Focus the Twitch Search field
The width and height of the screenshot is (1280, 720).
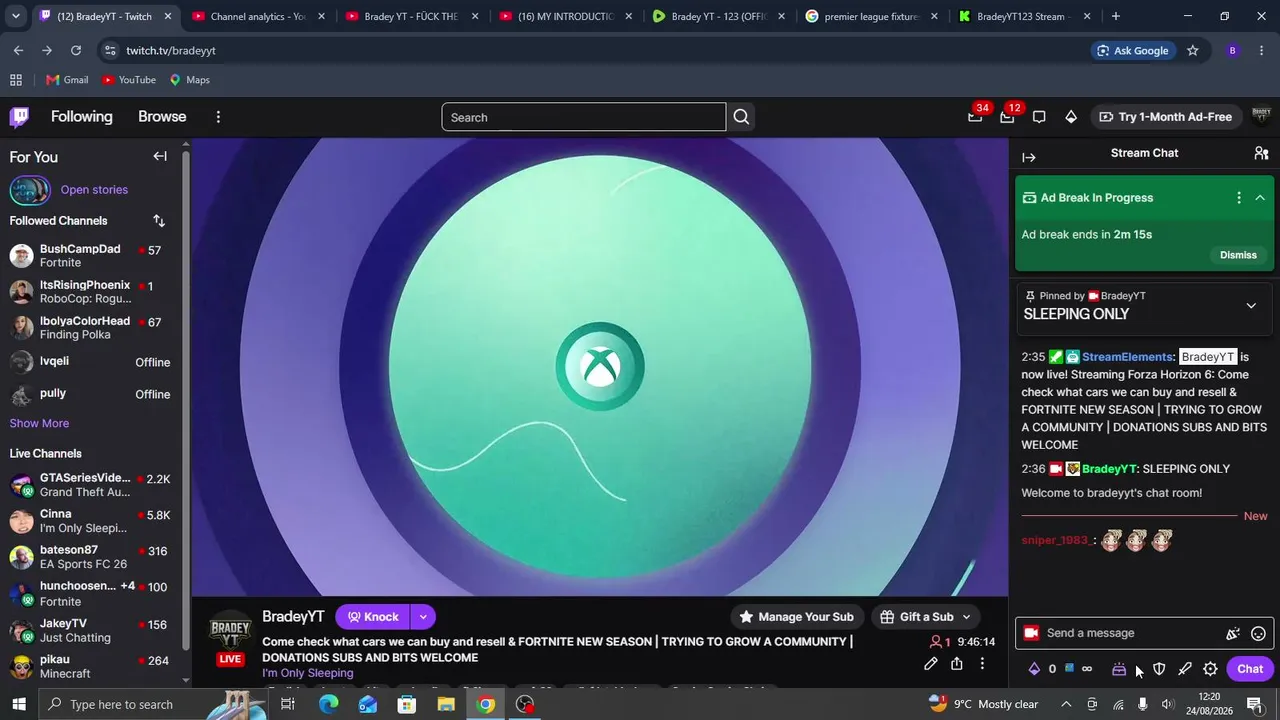tap(584, 117)
